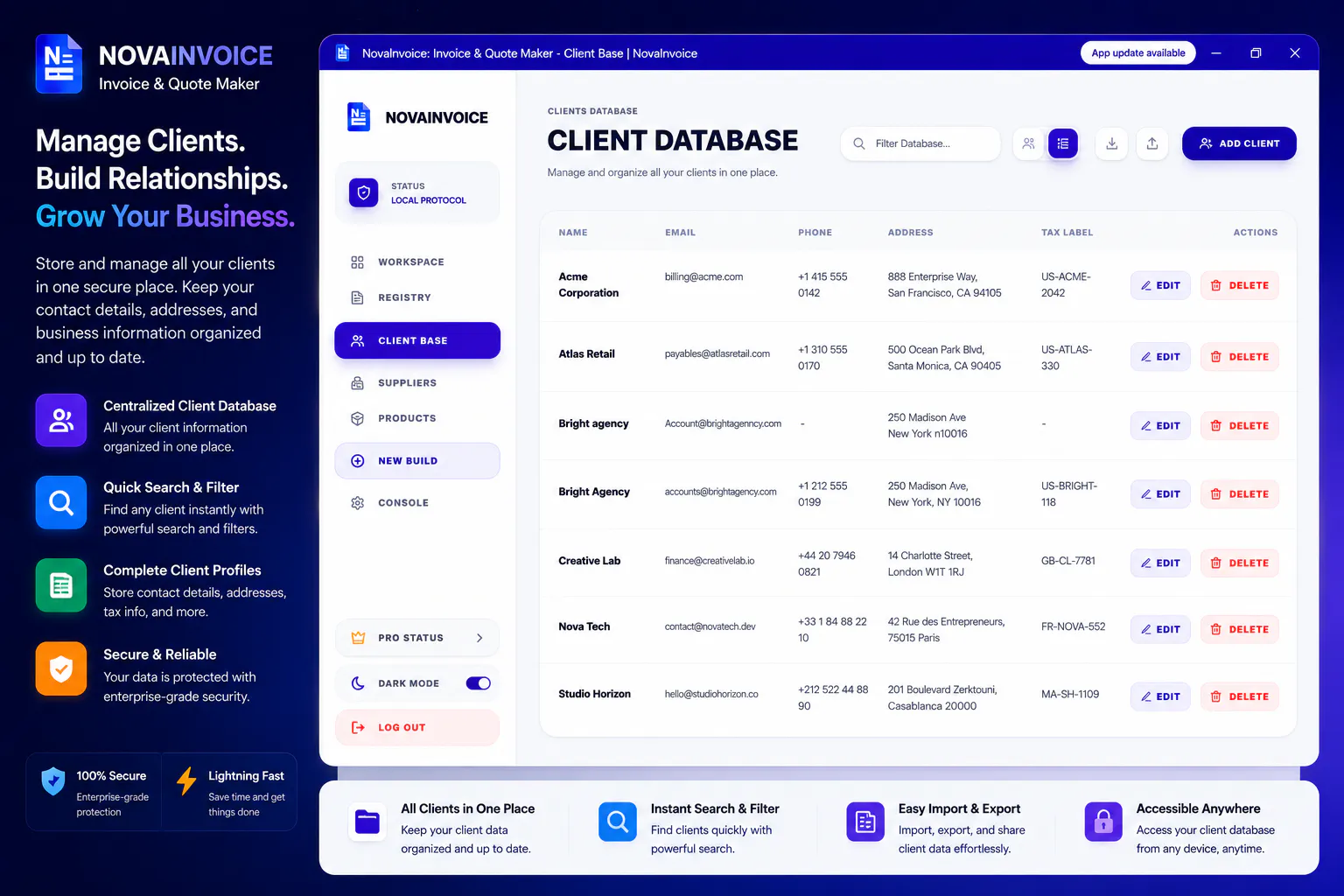The height and width of the screenshot is (896, 1344).
Task: Click the crown icon beside Pro Status
Action: tap(358, 638)
